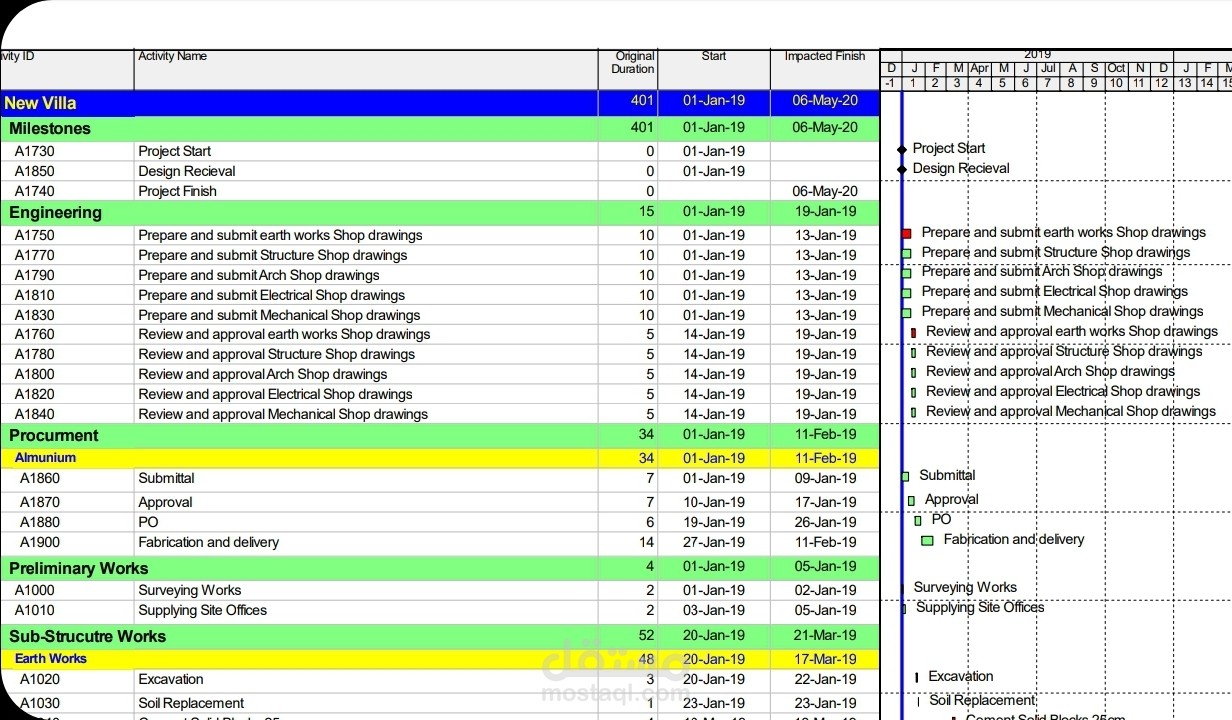Click the Activity Name column header

tap(172, 56)
